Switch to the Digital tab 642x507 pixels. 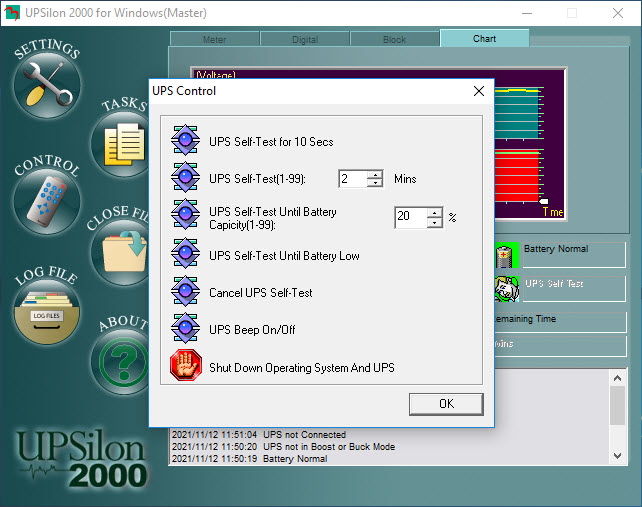tap(305, 39)
